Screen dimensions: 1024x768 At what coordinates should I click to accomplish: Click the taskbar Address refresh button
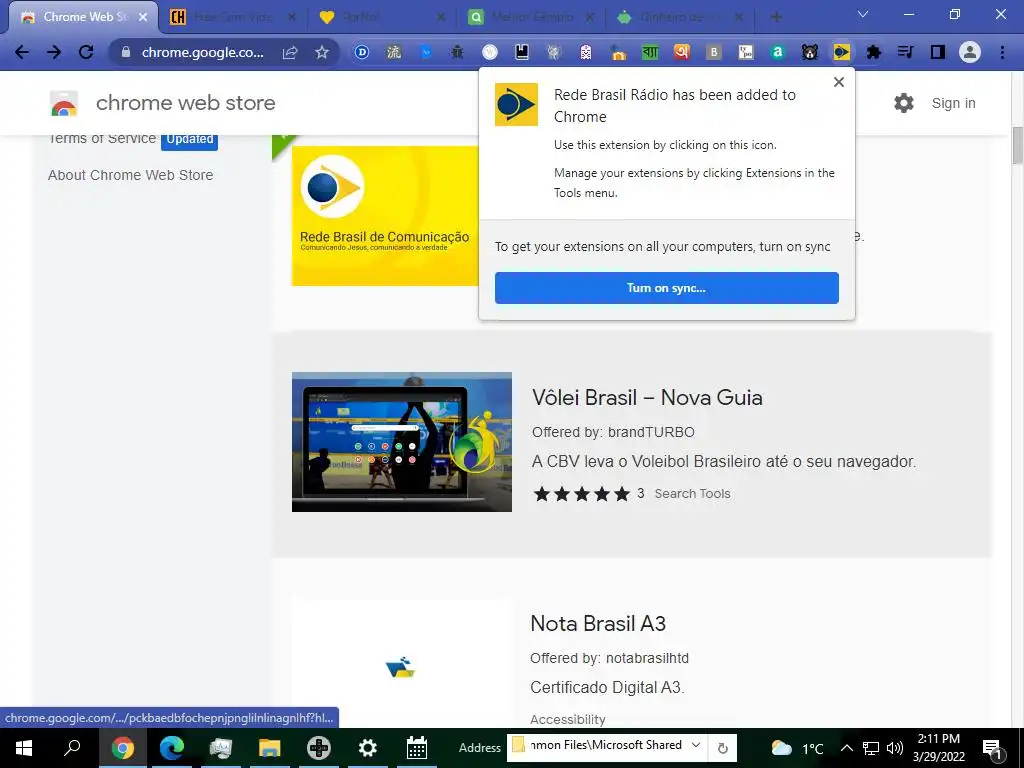[x=723, y=748]
